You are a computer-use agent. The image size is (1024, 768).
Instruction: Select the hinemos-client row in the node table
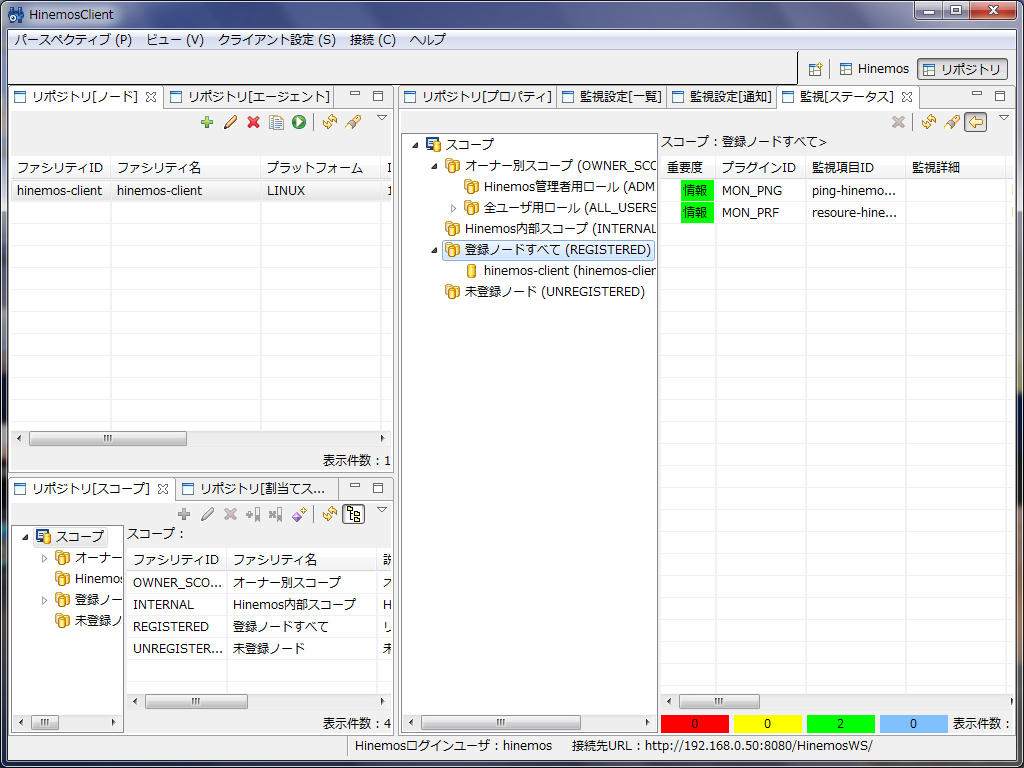(x=200, y=191)
